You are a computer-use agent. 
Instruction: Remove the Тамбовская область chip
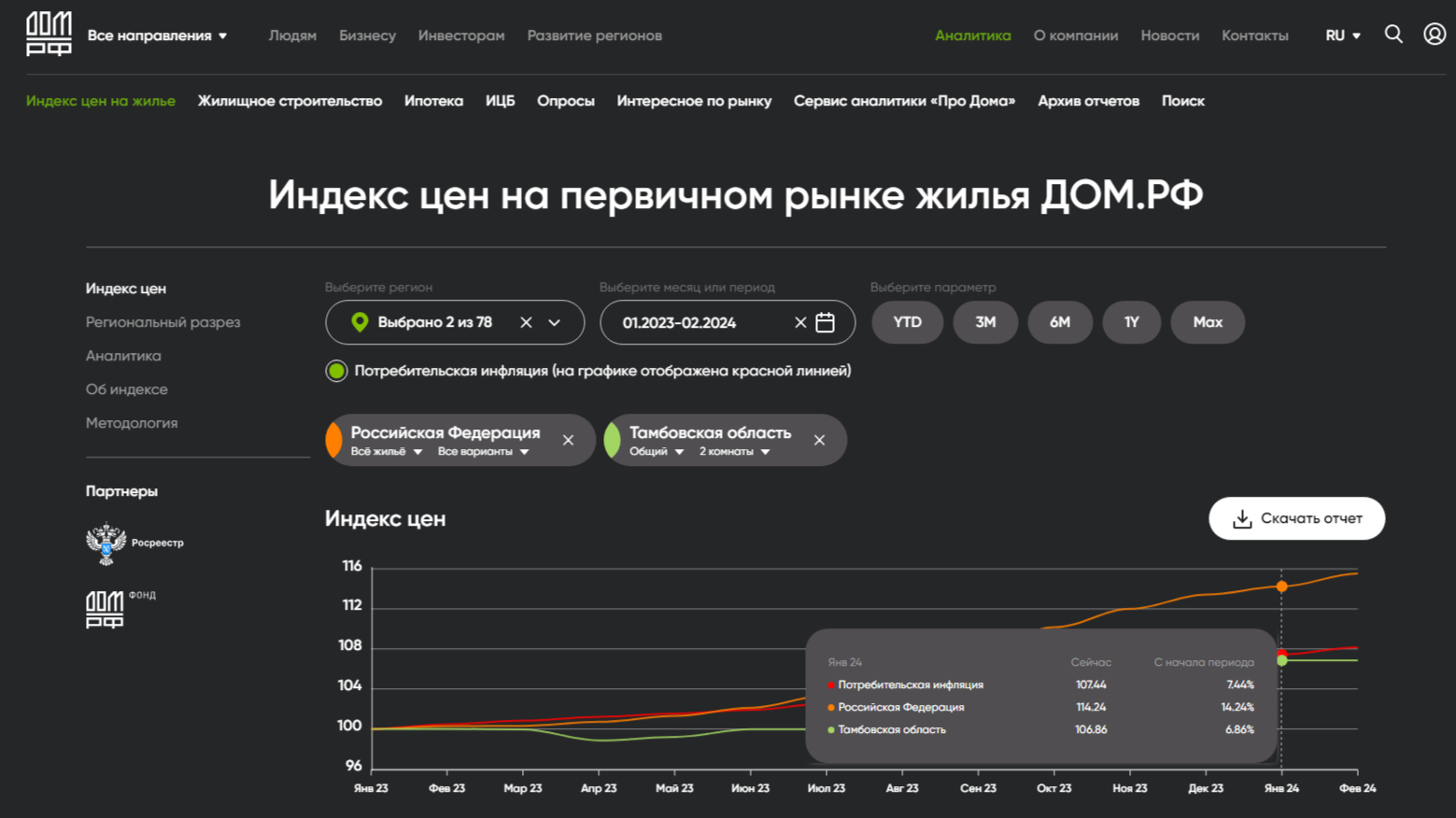click(x=819, y=440)
